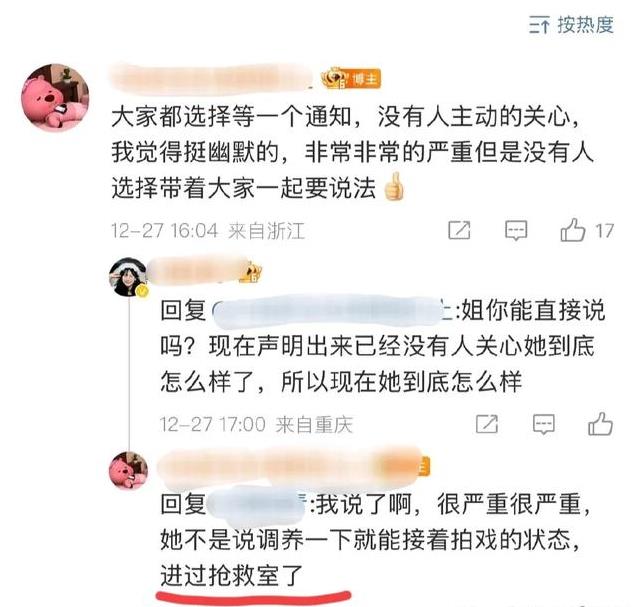Share the reply posted at 12-27 17:00
Viewport: 636px width, 607px height.
coord(487,424)
